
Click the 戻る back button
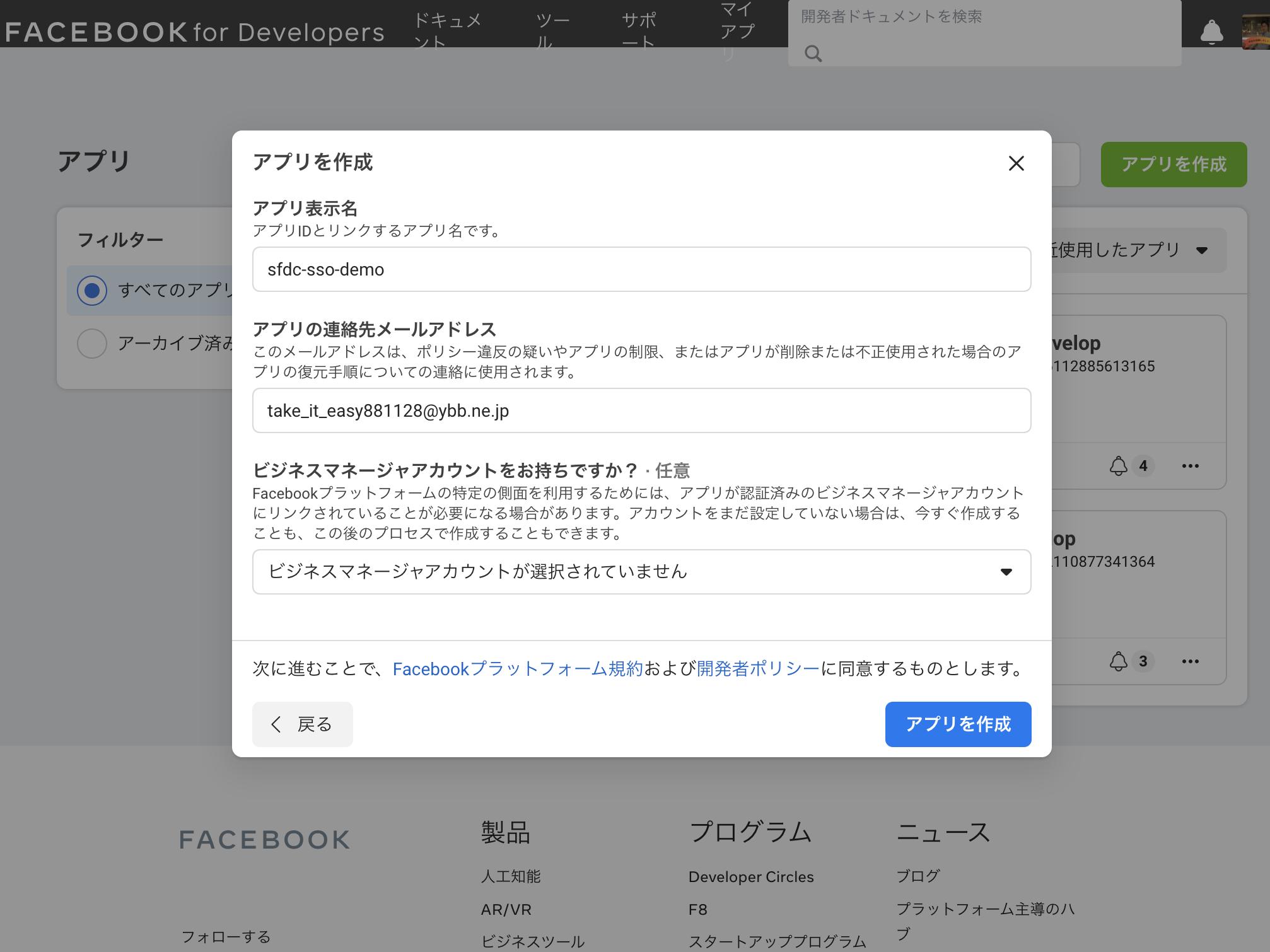coord(303,724)
